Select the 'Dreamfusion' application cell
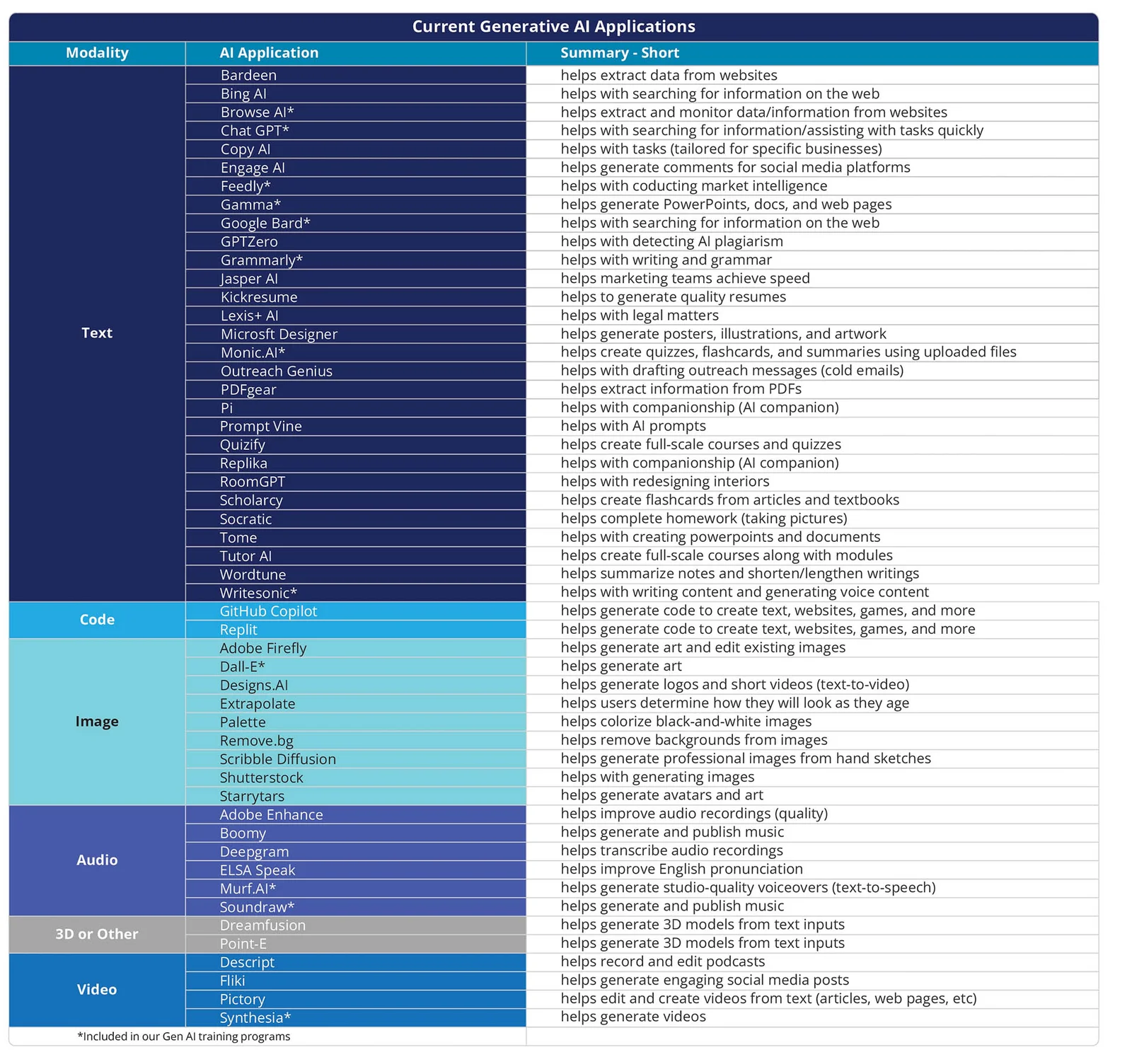This screenshot has height=1064, width=1132. 356,925
